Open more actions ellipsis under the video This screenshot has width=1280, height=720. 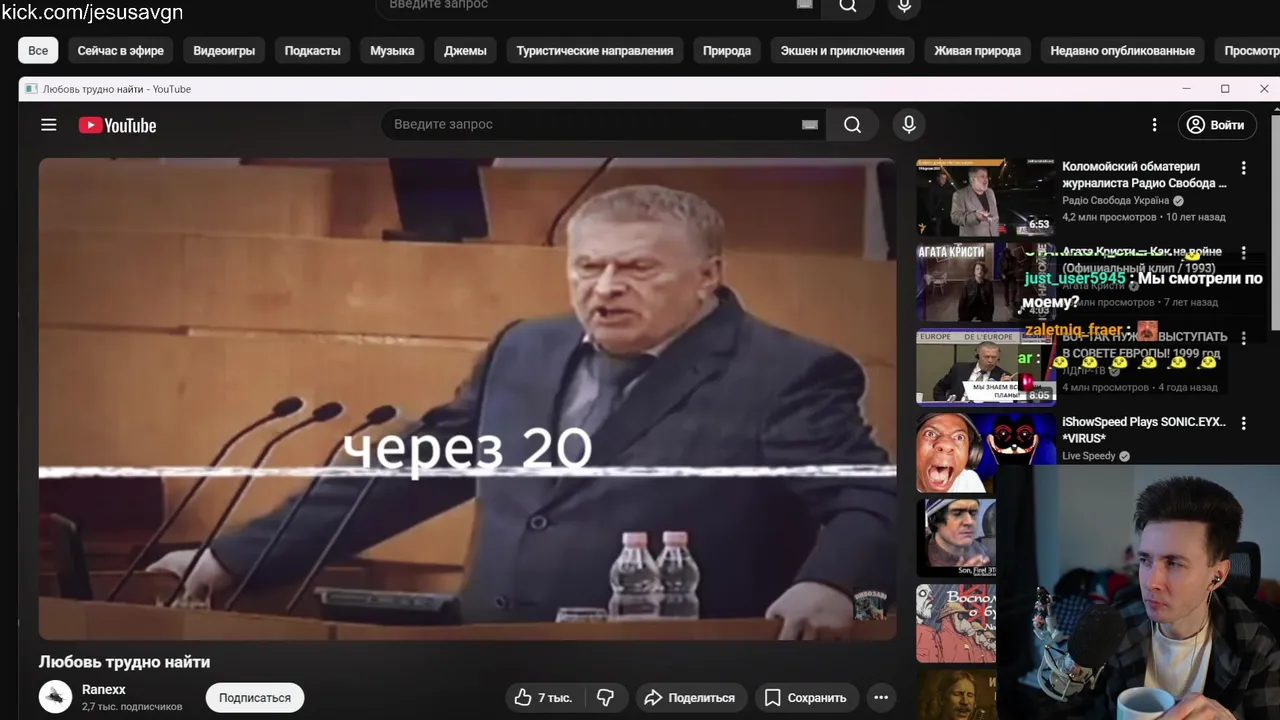(881, 698)
